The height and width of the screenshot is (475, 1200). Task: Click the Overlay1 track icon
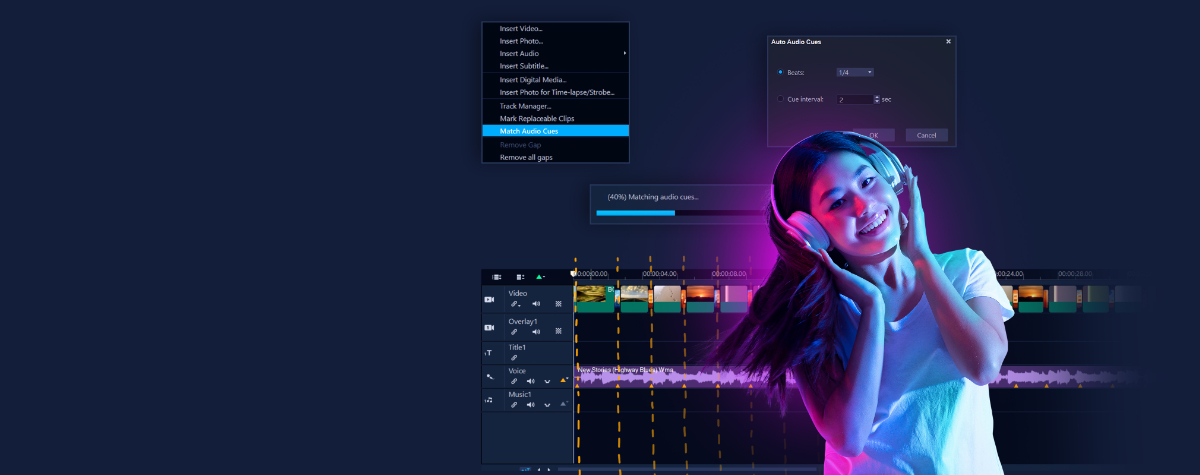(490, 327)
